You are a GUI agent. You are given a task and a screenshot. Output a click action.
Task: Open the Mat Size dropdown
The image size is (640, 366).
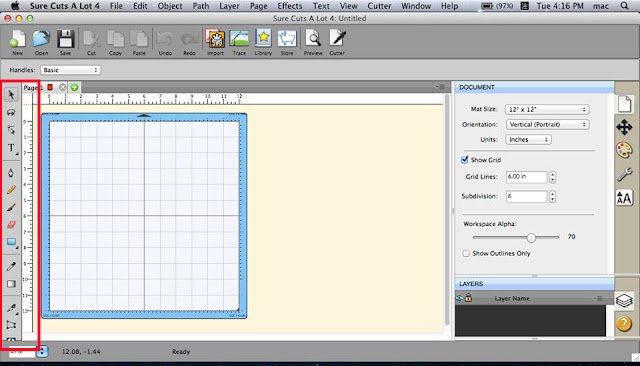(x=547, y=109)
